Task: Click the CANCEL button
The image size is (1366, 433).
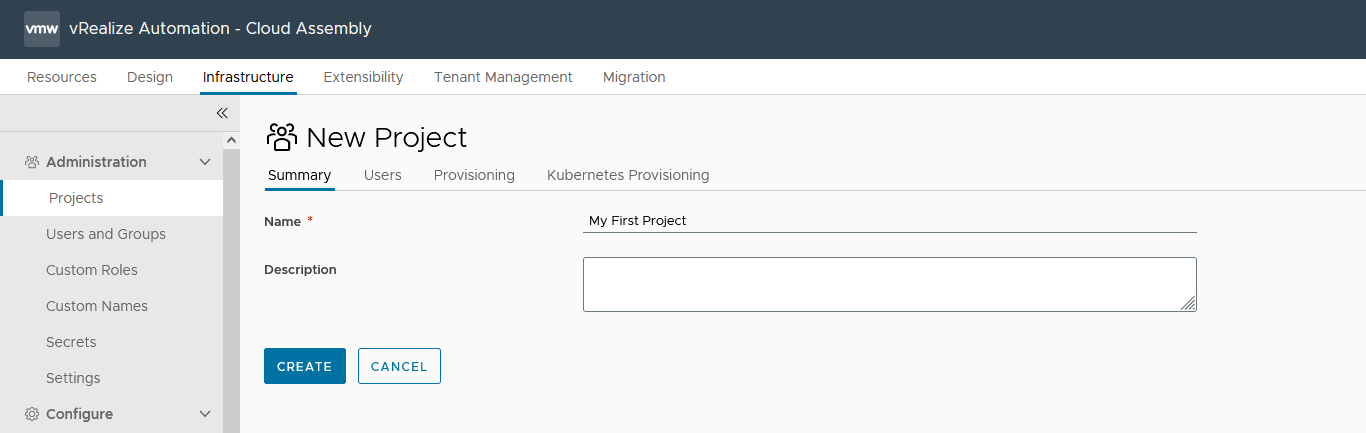Action: pyautogui.click(x=399, y=366)
